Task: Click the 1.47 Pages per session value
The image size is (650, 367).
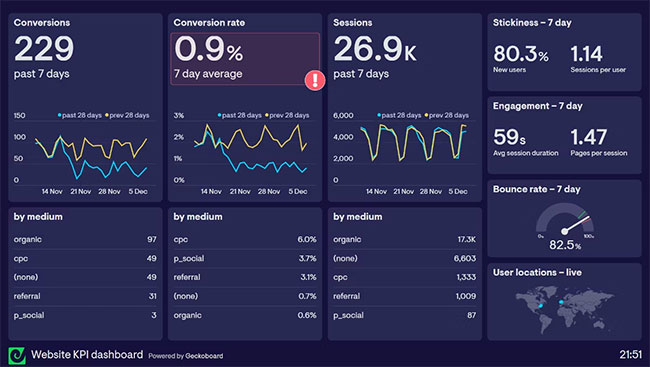Action: (589, 137)
